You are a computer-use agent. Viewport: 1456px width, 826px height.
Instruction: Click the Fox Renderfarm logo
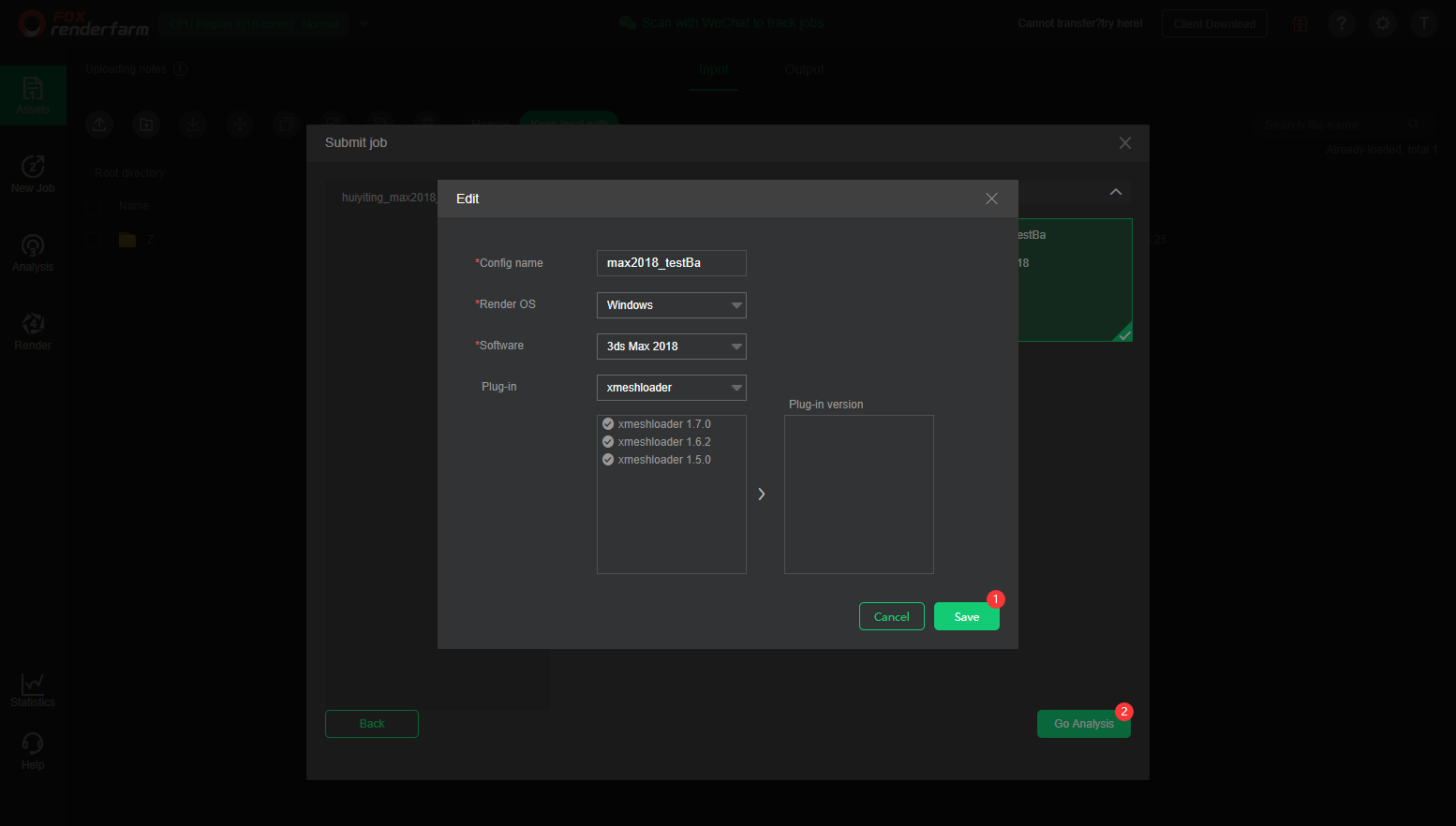point(83,23)
